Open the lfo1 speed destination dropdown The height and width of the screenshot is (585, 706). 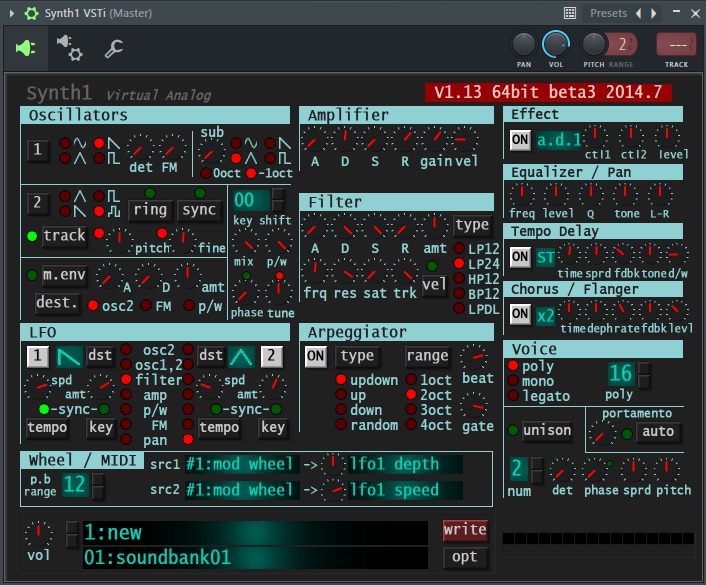pyautogui.click(x=405, y=490)
